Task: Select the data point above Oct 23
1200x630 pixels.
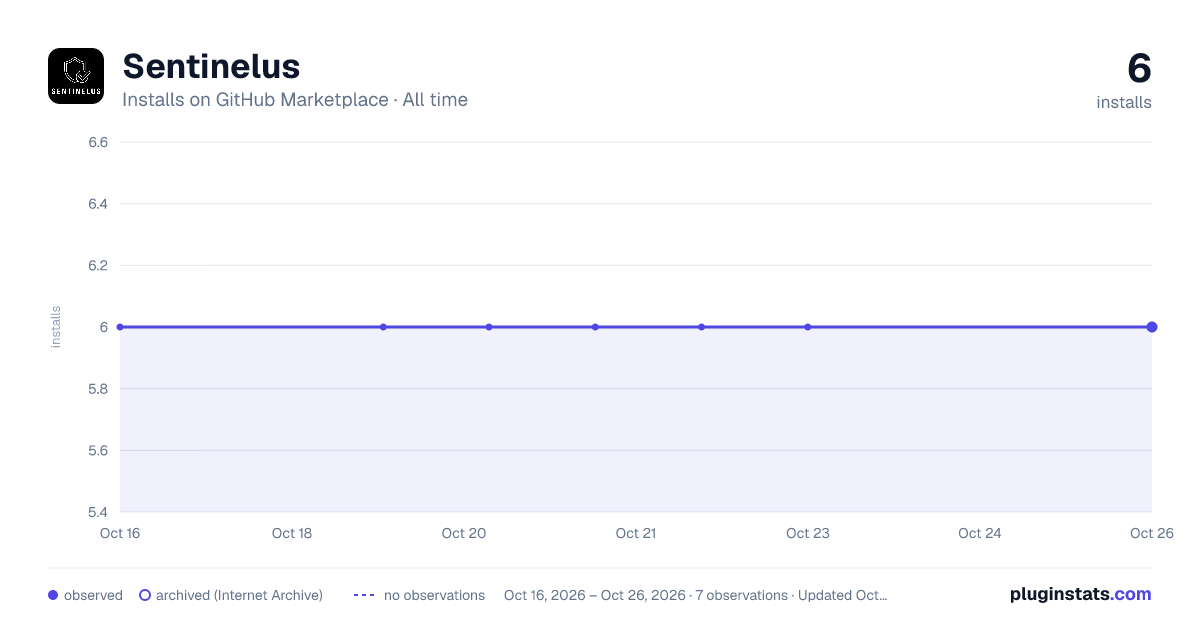Action: (807, 327)
